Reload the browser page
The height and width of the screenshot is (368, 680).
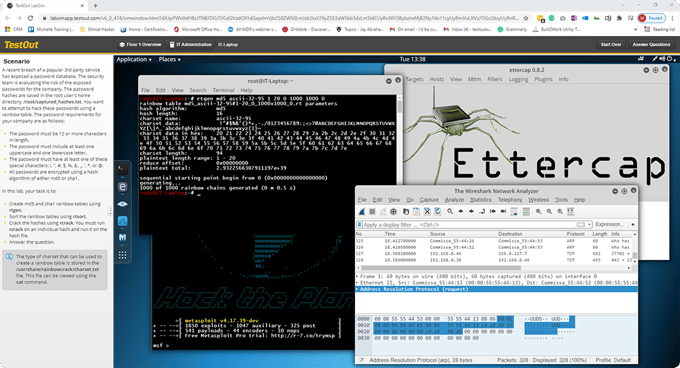(30, 18)
